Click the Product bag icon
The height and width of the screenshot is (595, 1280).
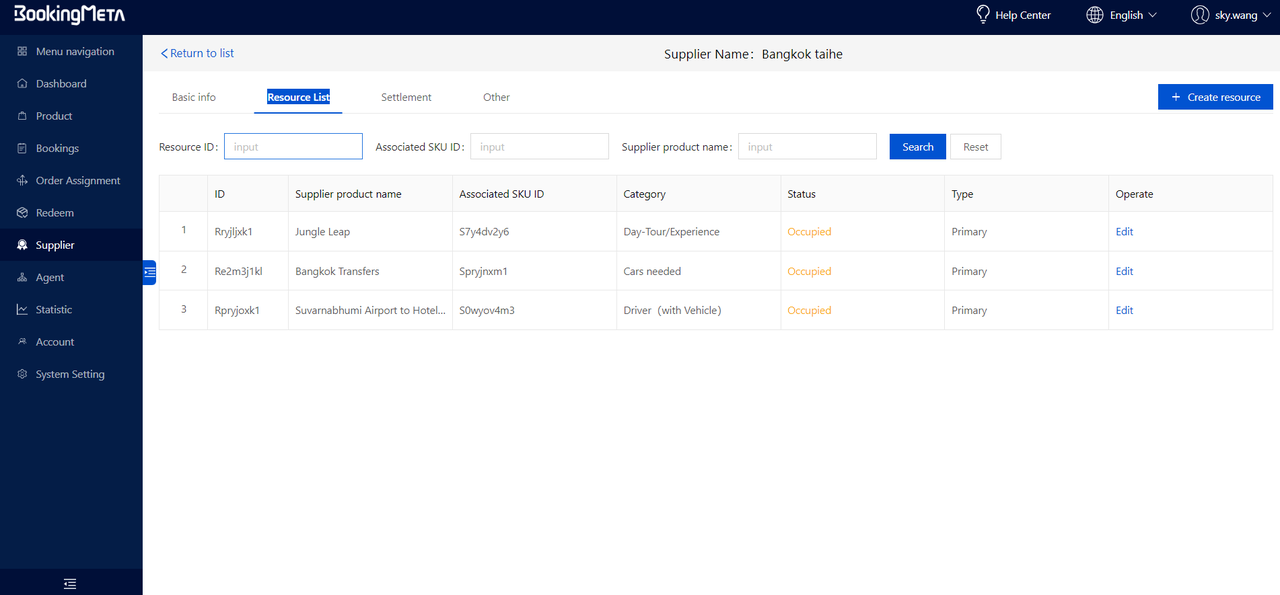click(22, 116)
